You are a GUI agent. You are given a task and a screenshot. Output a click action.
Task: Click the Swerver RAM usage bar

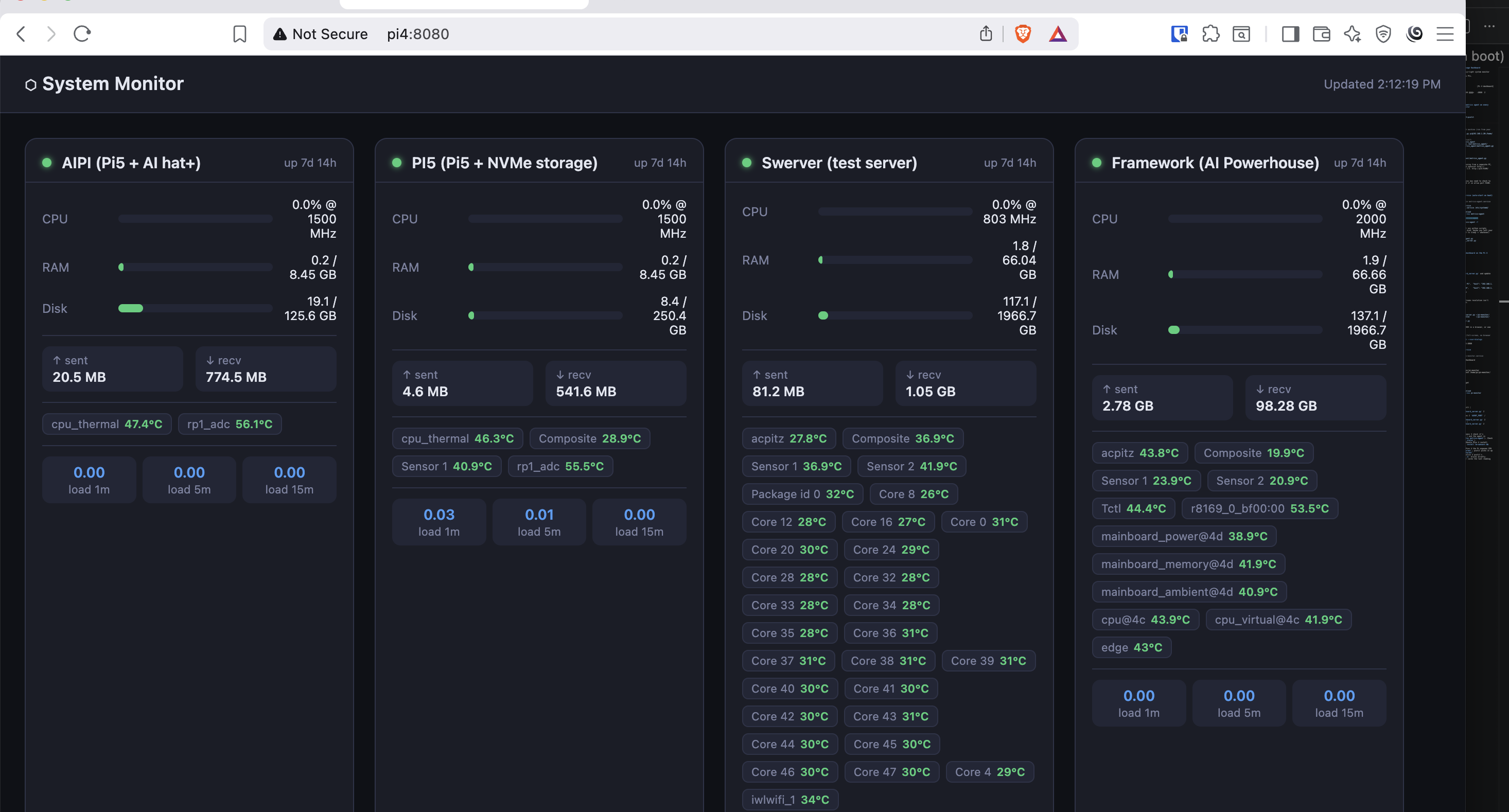895,260
